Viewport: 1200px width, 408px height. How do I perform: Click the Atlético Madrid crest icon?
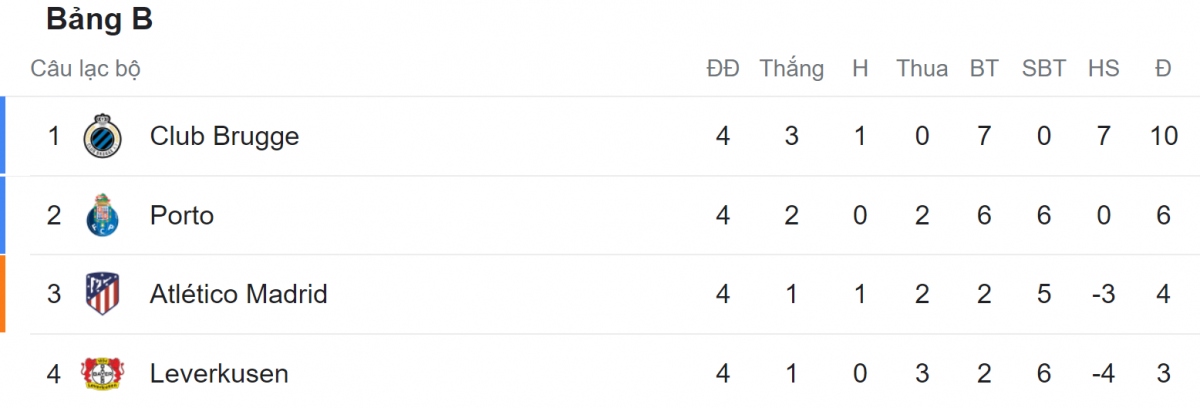102,294
